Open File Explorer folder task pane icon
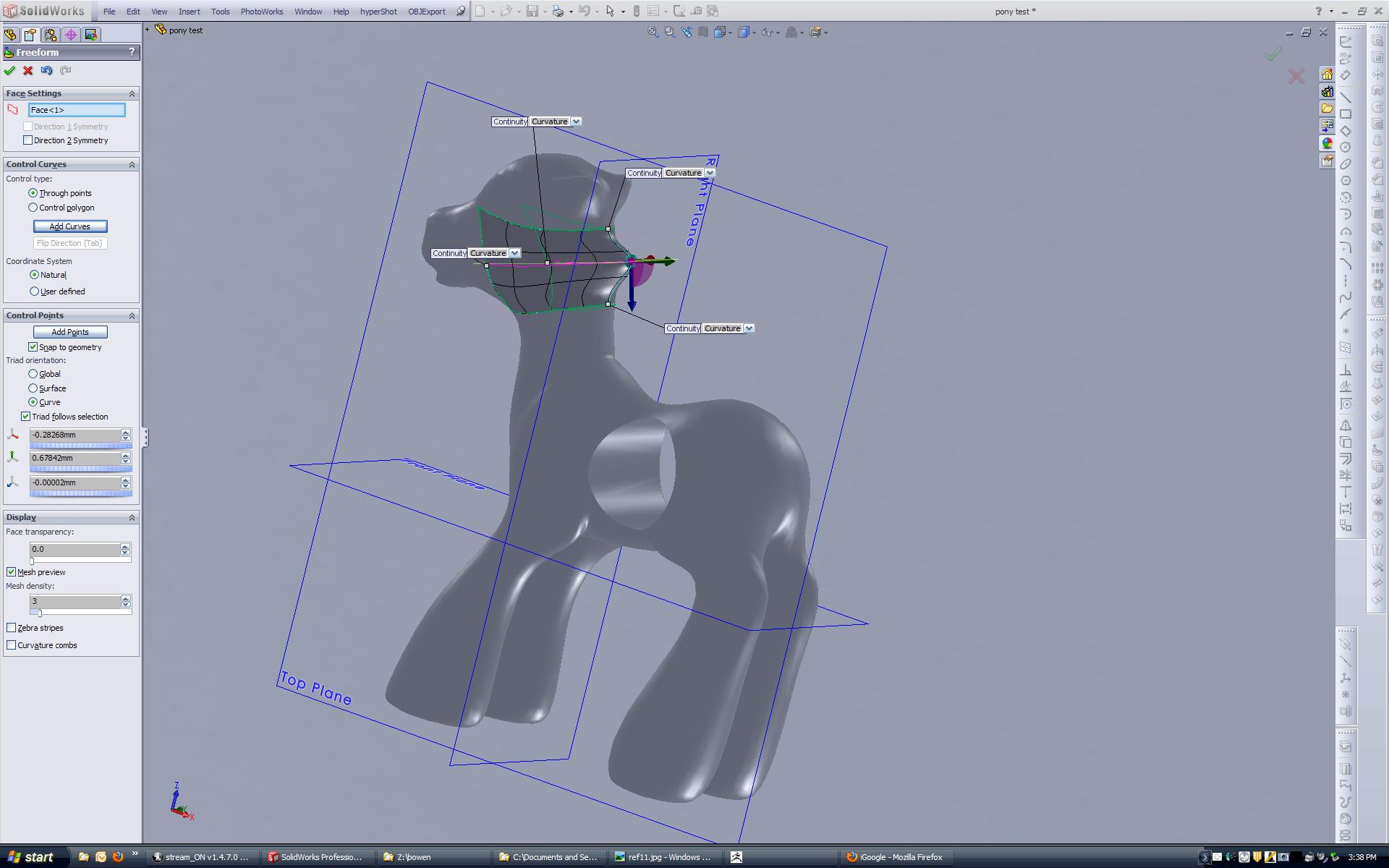The image size is (1389, 868). [1327, 109]
